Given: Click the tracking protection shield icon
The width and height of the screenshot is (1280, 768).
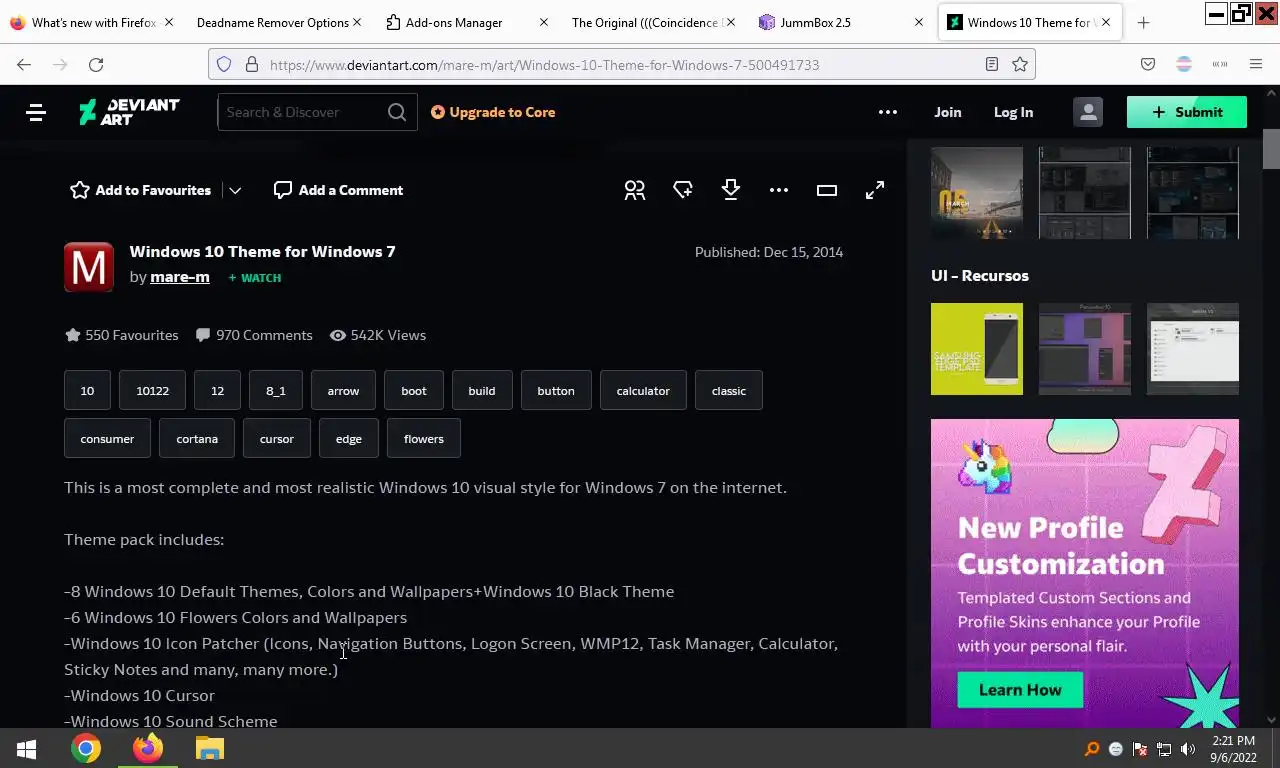Looking at the screenshot, I should point(224,64).
